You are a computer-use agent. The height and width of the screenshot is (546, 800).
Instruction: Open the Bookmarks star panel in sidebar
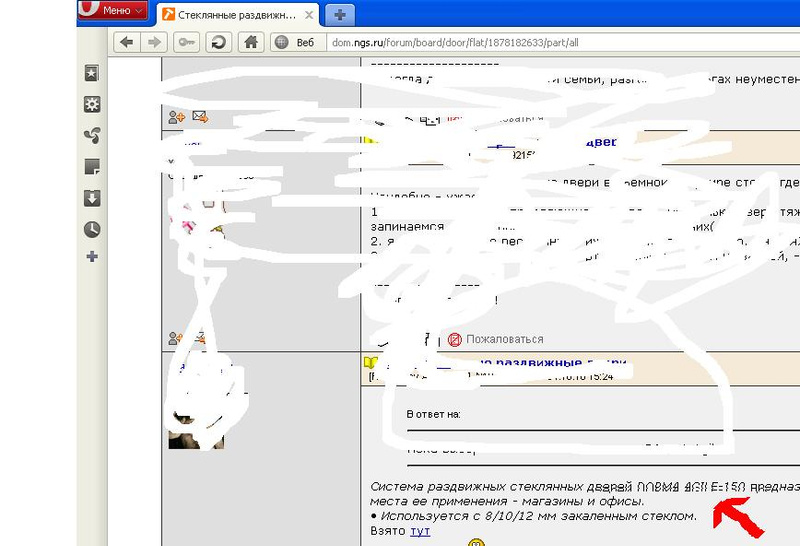(x=92, y=73)
